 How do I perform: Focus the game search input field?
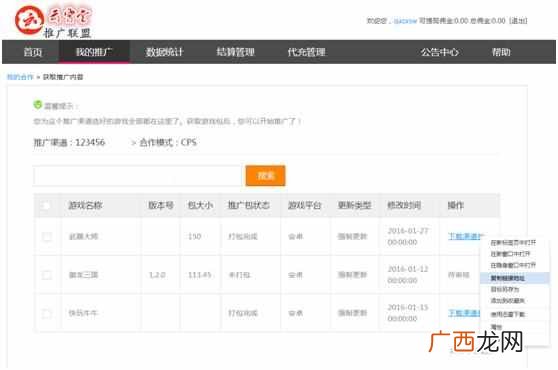tap(137, 176)
